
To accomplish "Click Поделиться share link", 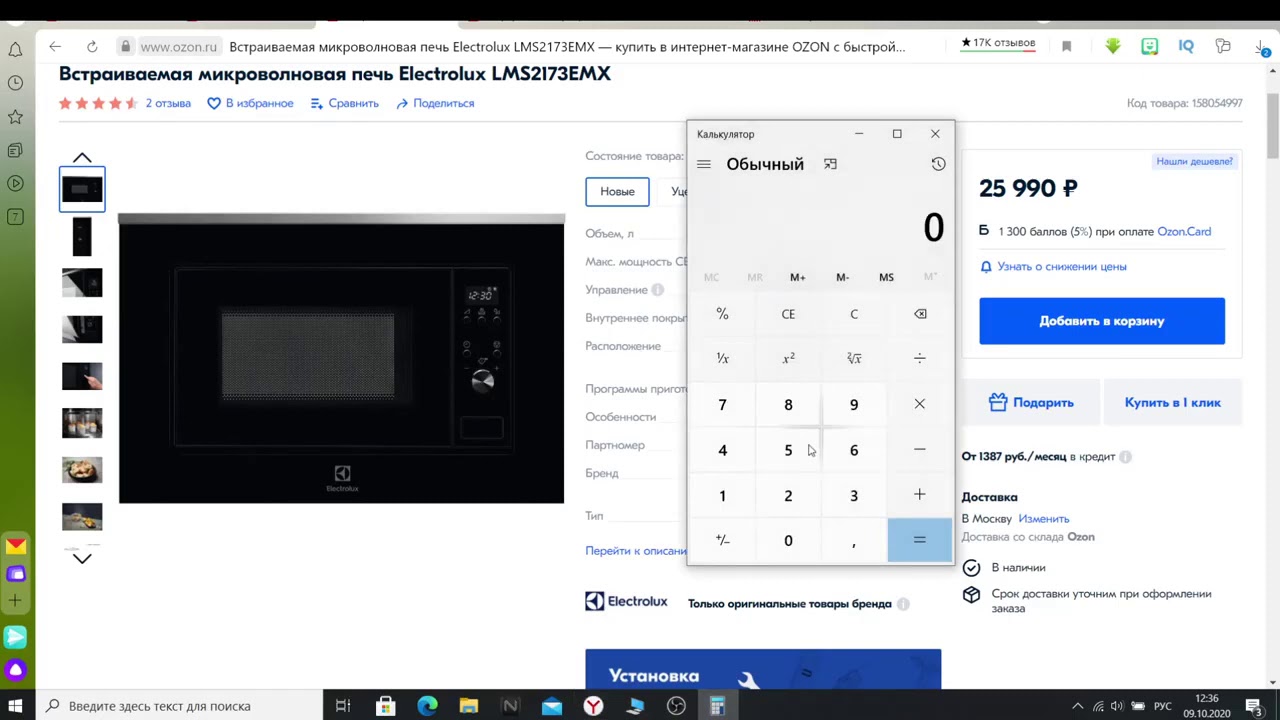I will pyautogui.click(x=435, y=103).
